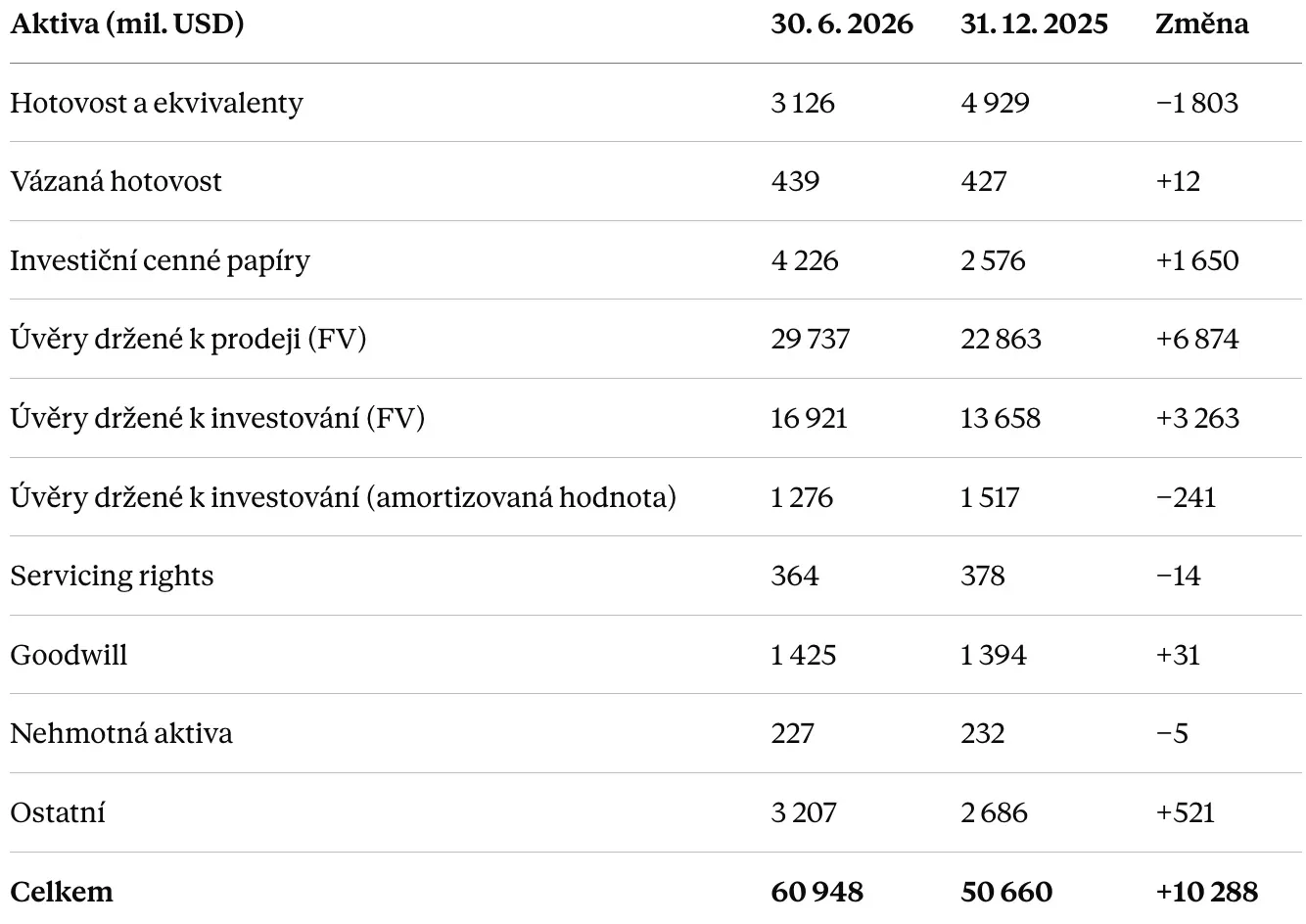
Task: Select total value 60 948
Action: (x=817, y=892)
